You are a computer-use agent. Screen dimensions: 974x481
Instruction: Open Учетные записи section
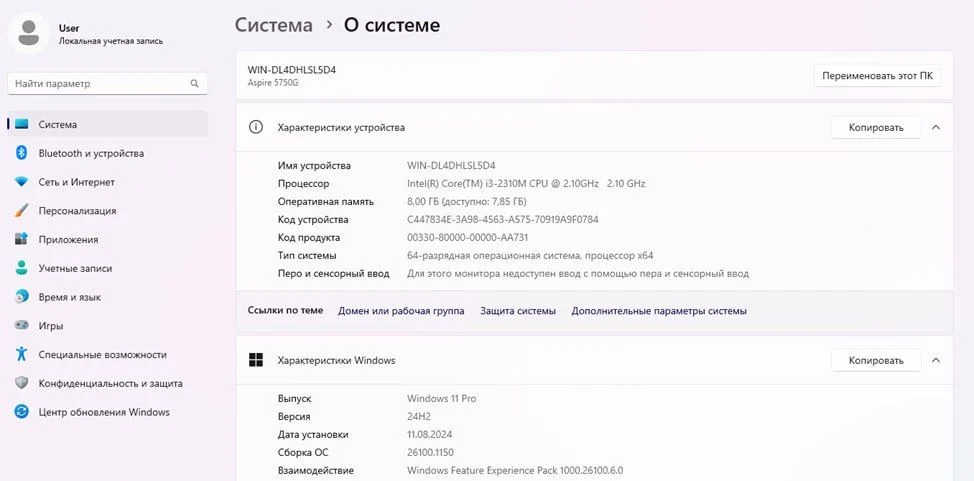pyautogui.click(x=107, y=268)
